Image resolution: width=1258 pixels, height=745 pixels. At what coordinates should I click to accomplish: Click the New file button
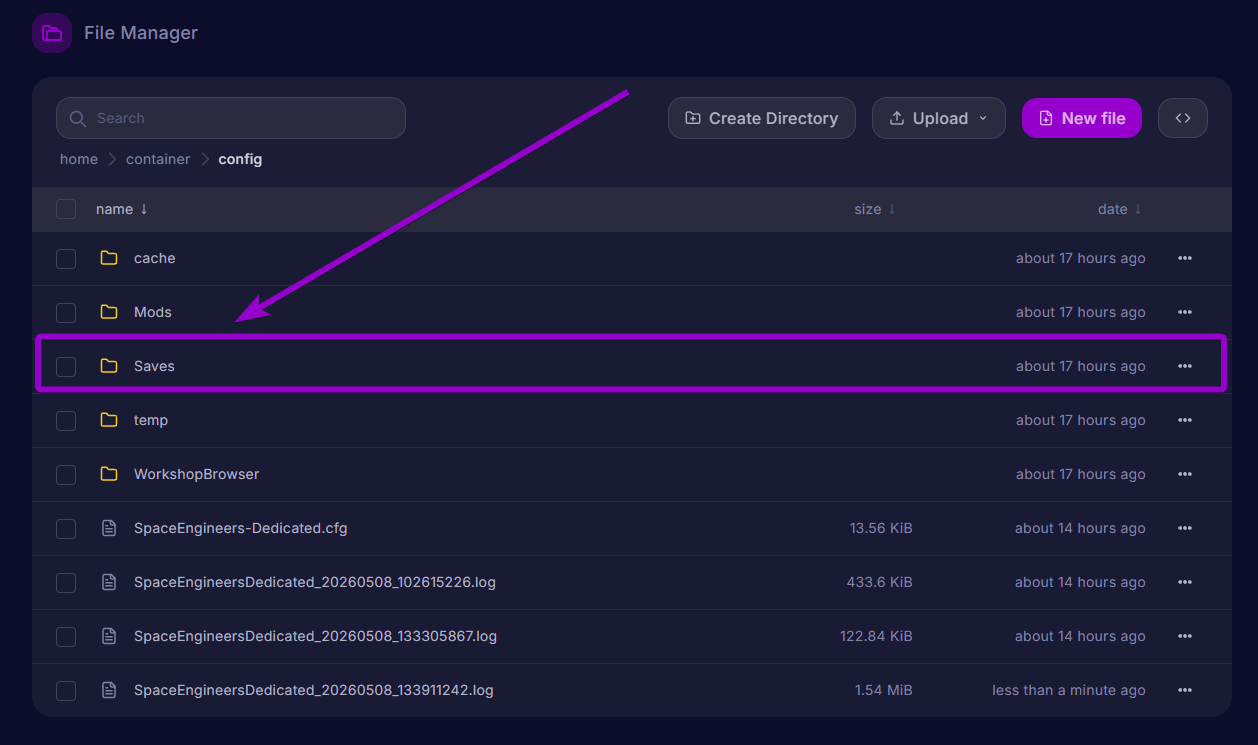point(1082,118)
